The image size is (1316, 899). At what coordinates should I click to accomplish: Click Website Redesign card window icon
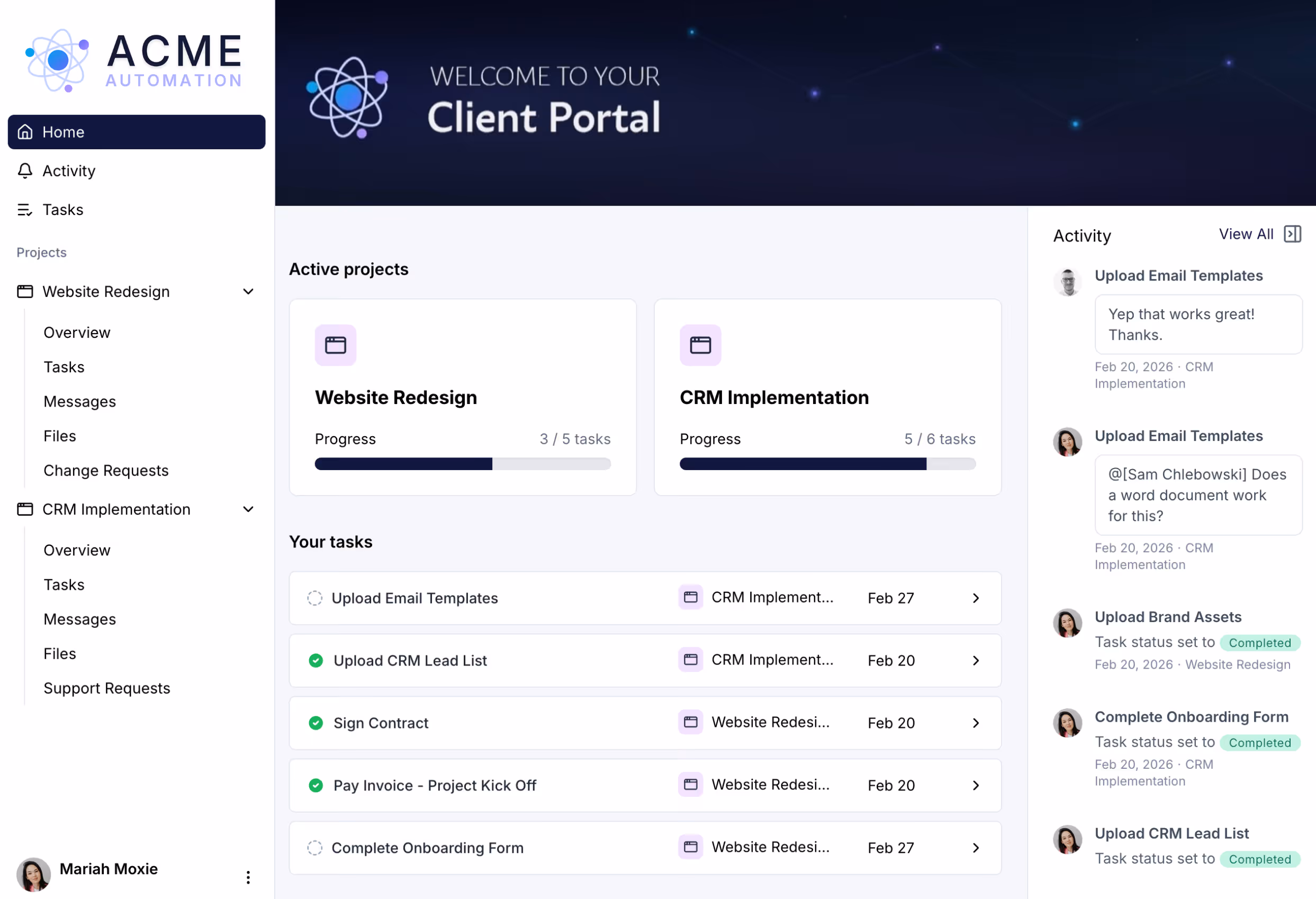pyautogui.click(x=335, y=345)
